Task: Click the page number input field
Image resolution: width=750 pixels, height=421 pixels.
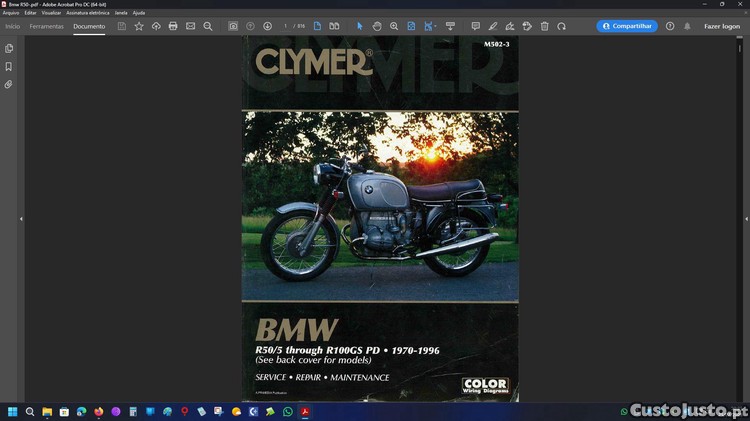Action: 286,26
